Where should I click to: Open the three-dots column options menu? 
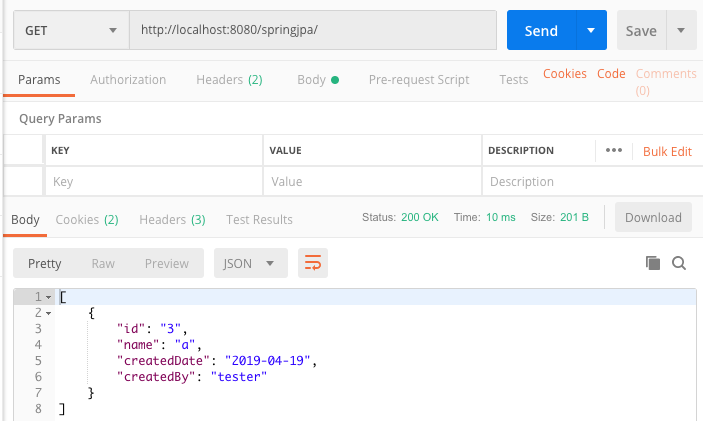pos(613,150)
